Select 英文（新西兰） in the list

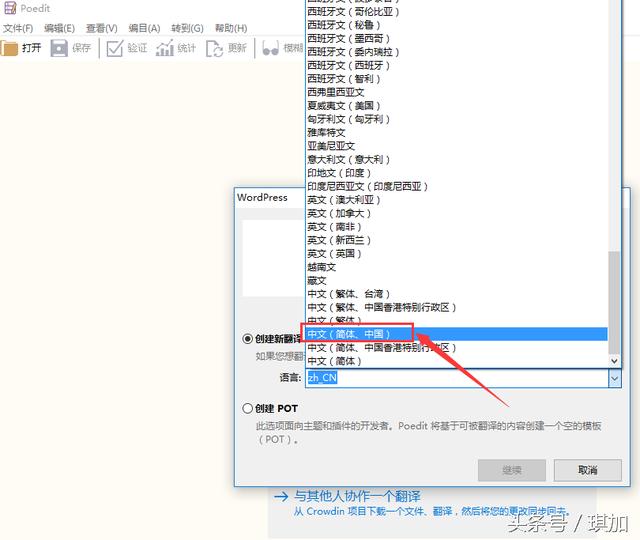pyautogui.click(x=457, y=240)
